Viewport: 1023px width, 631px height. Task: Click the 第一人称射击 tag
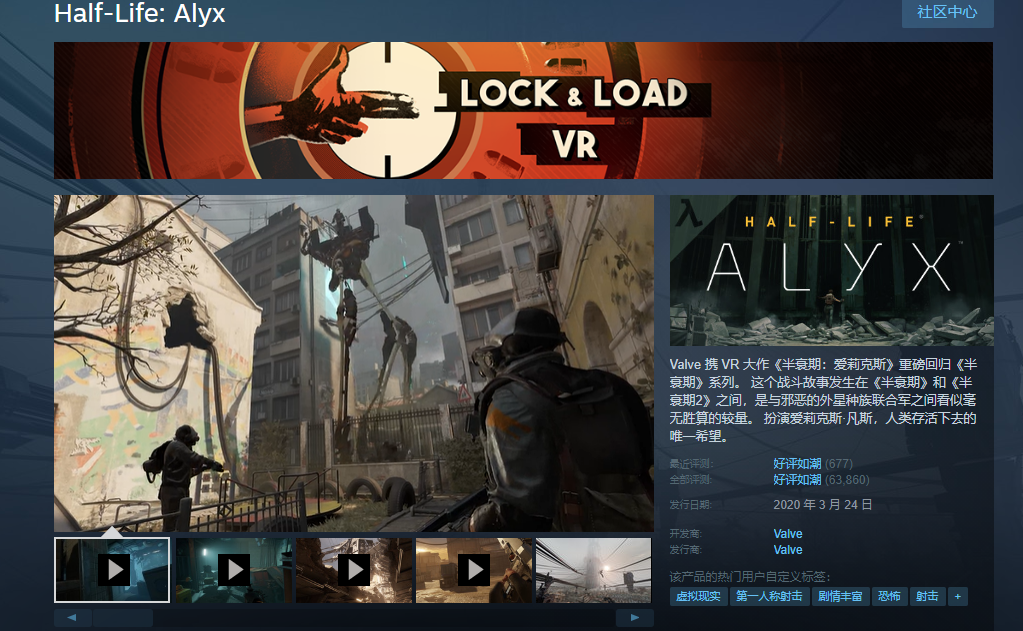coord(769,596)
